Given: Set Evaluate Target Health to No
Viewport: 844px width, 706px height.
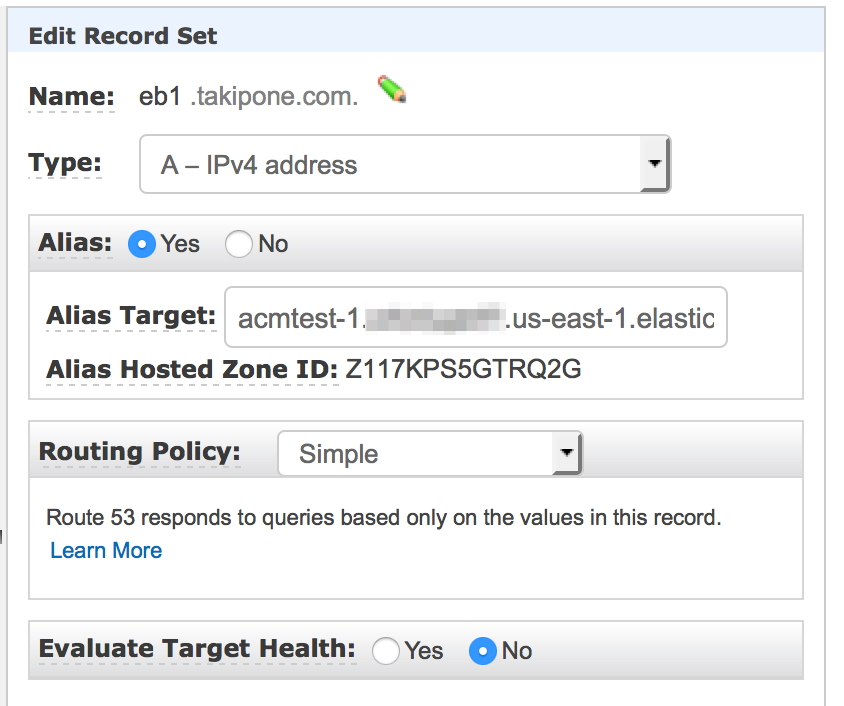Looking at the screenshot, I should tap(483, 651).
